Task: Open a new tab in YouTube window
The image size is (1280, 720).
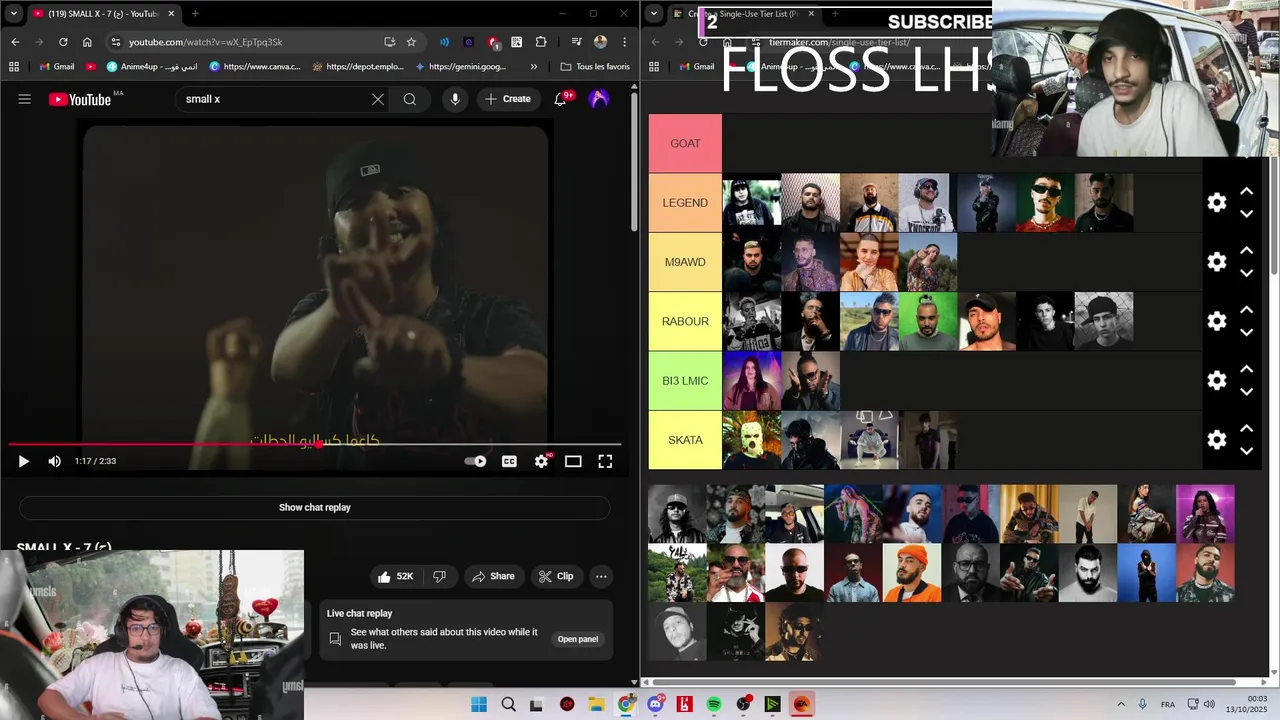Action: 195,14
